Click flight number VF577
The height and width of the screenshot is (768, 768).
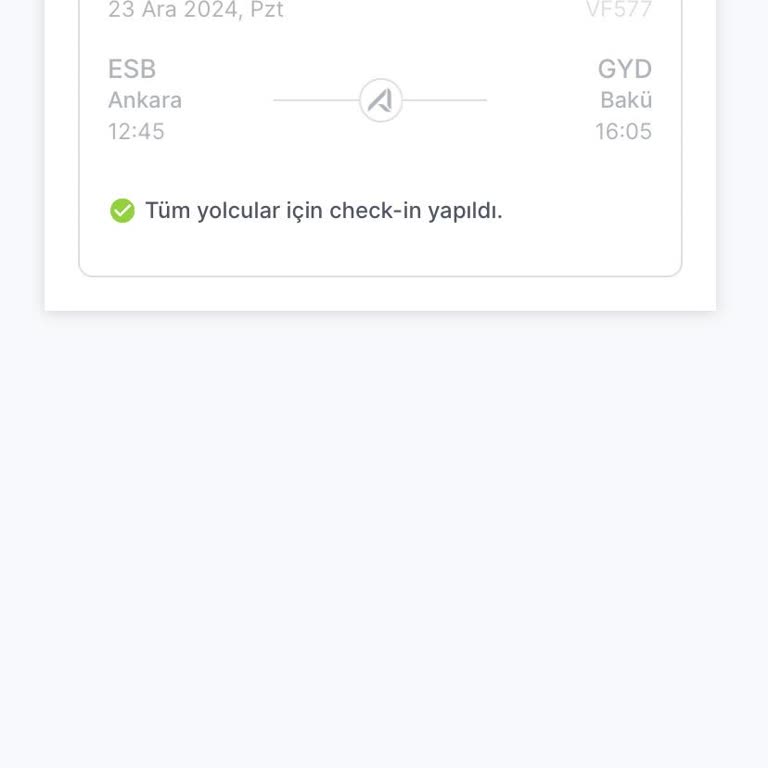(x=618, y=10)
